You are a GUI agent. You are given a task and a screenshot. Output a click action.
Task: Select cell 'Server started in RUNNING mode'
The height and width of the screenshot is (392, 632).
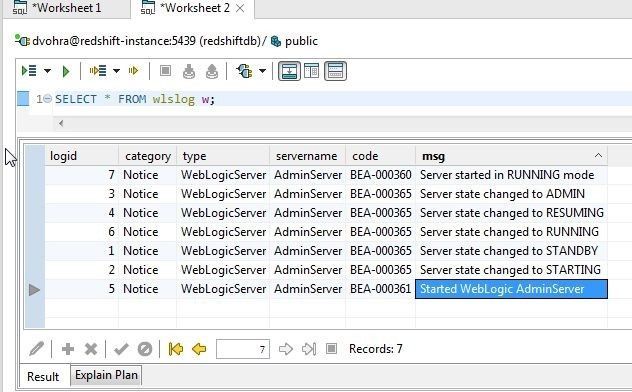click(511, 175)
